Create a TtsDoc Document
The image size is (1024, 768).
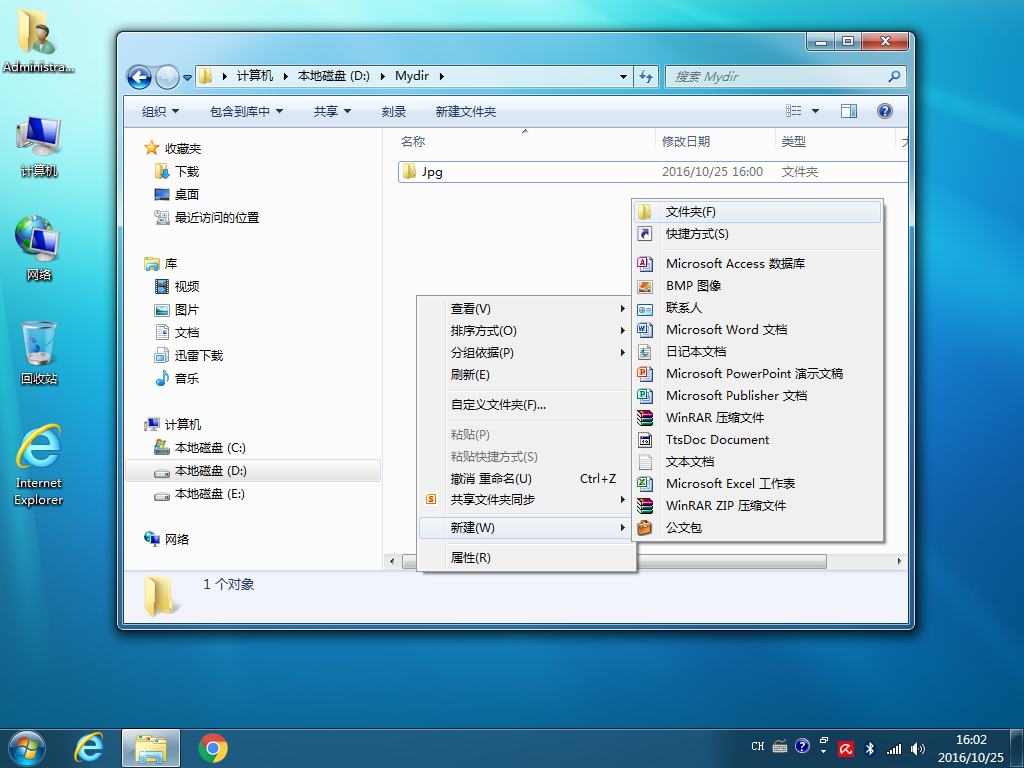pos(758,440)
